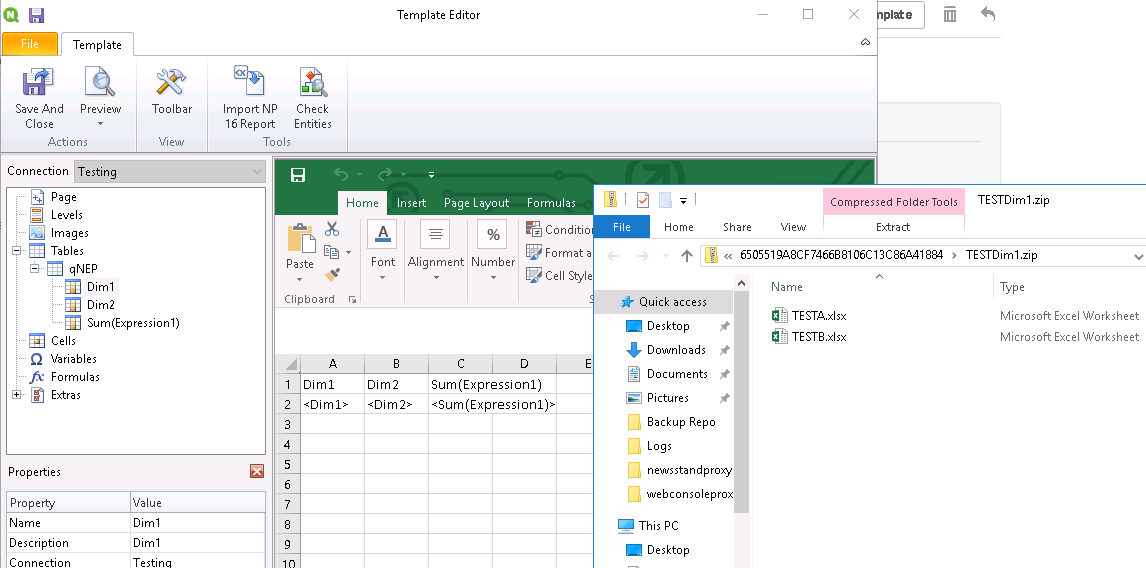Expand the Extras tree node

pyautogui.click(x=17, y=395)
